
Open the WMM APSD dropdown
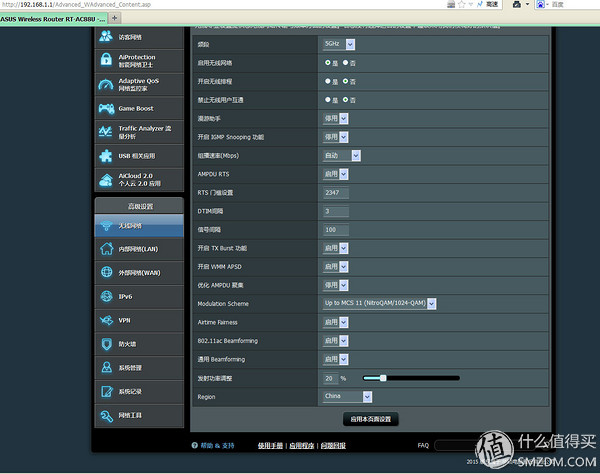pos(336,266)
